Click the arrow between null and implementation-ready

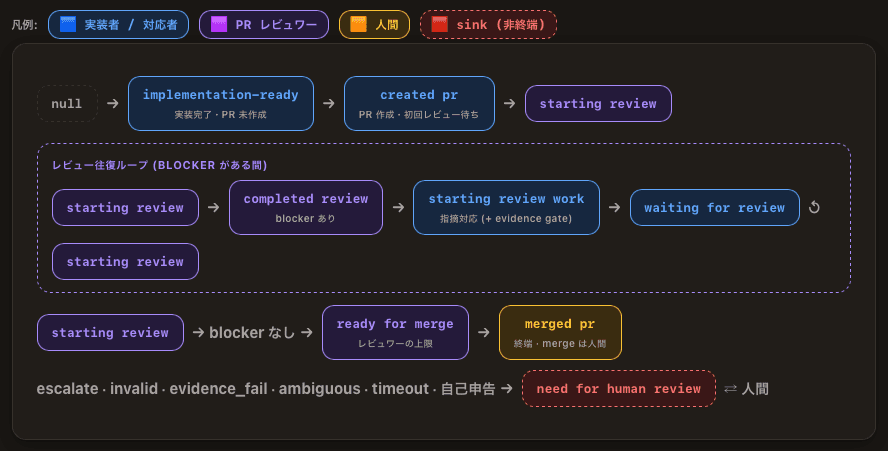(113, 104)
